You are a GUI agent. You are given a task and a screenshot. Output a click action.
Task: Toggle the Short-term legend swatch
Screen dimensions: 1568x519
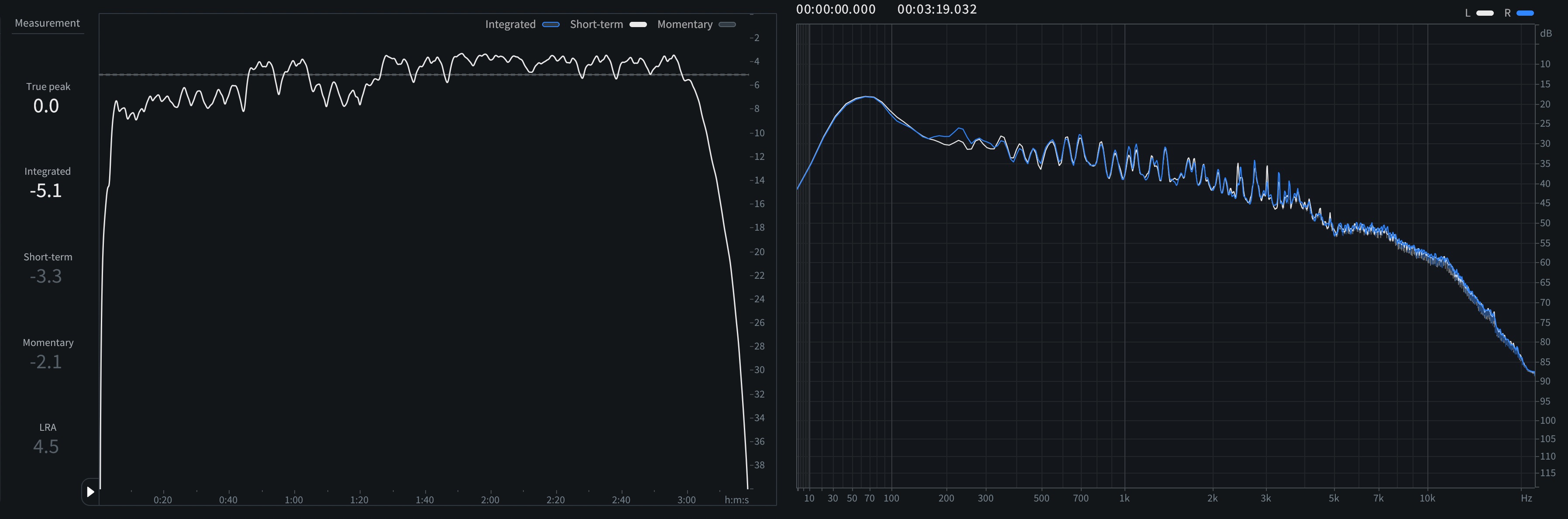pyautogui.click(x=638, y=24)
